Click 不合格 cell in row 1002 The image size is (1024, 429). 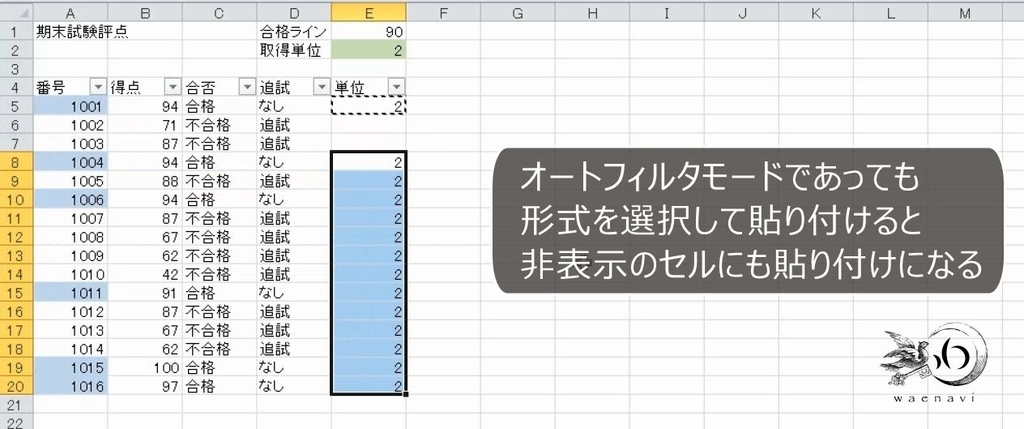point(219,125)
